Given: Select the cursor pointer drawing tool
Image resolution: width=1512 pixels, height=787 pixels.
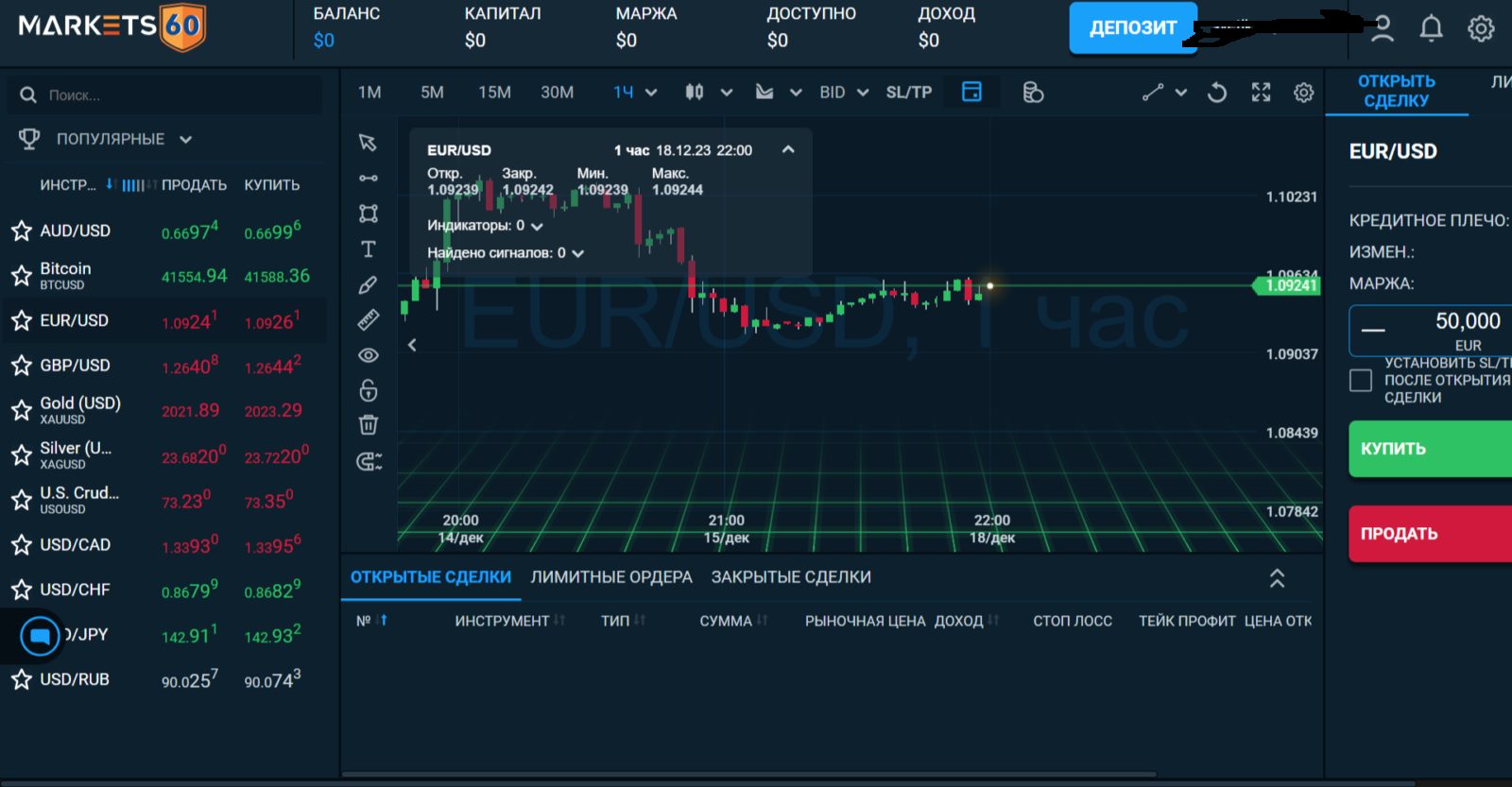Looking at the screenshot, I should pos(368,142).
